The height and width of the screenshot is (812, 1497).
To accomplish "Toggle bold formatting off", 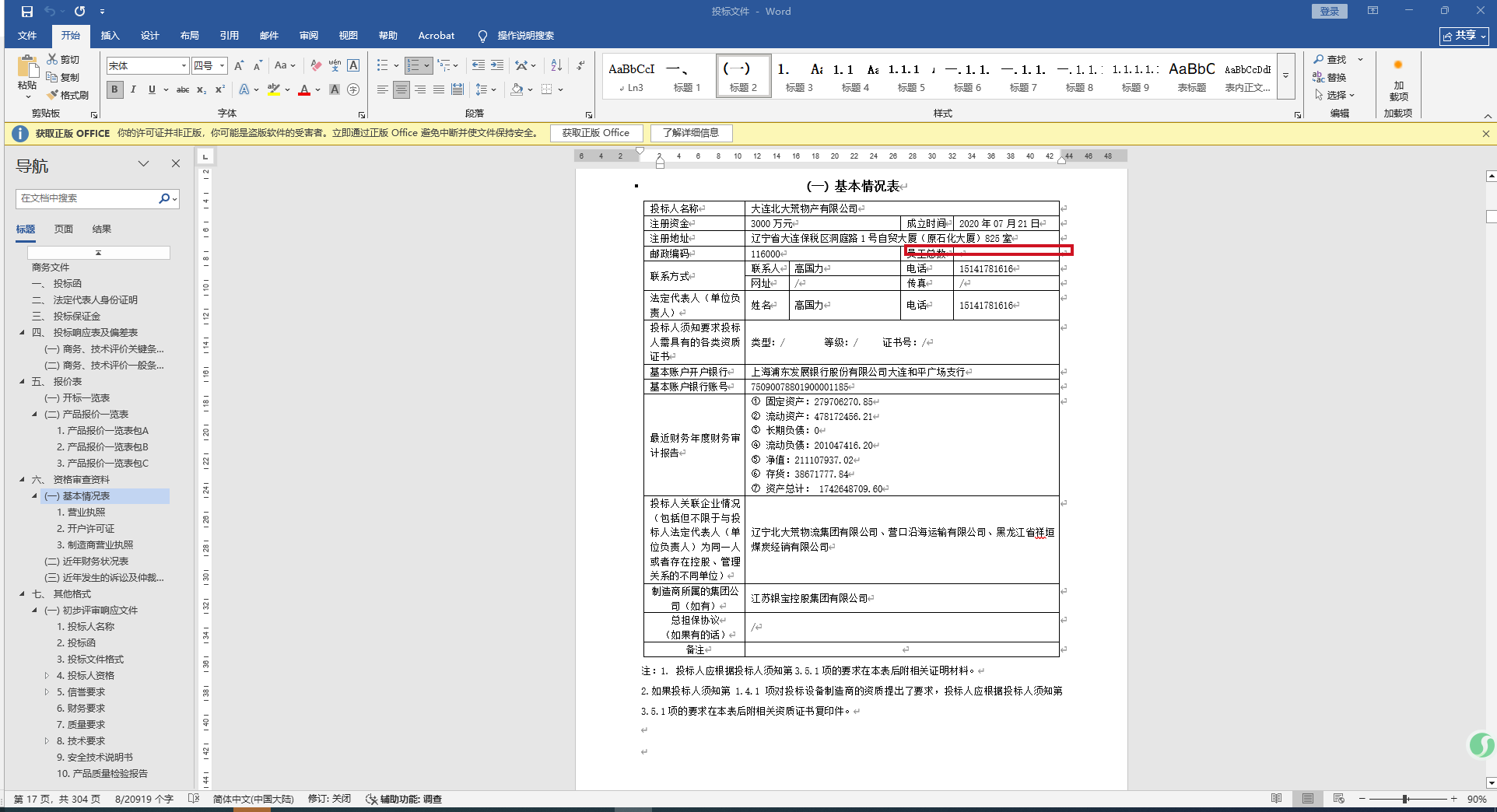I will [x=115, y=90].
